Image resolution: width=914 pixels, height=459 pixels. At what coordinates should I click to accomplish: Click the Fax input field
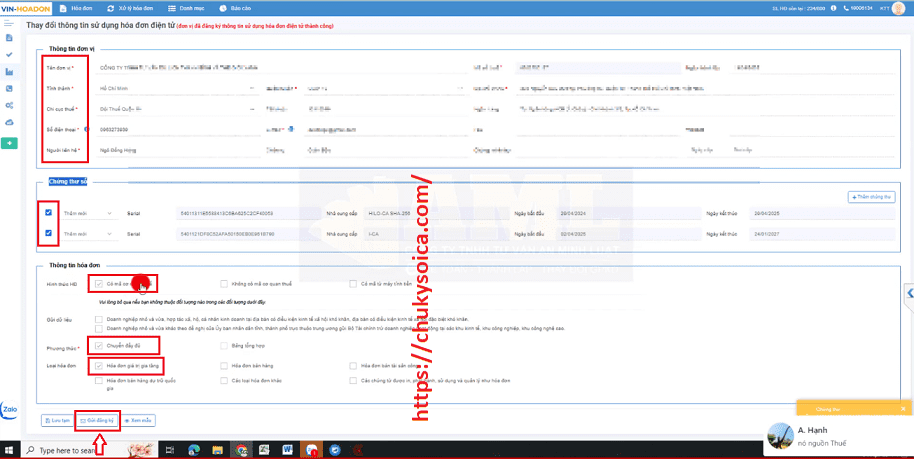click(597, 129)
